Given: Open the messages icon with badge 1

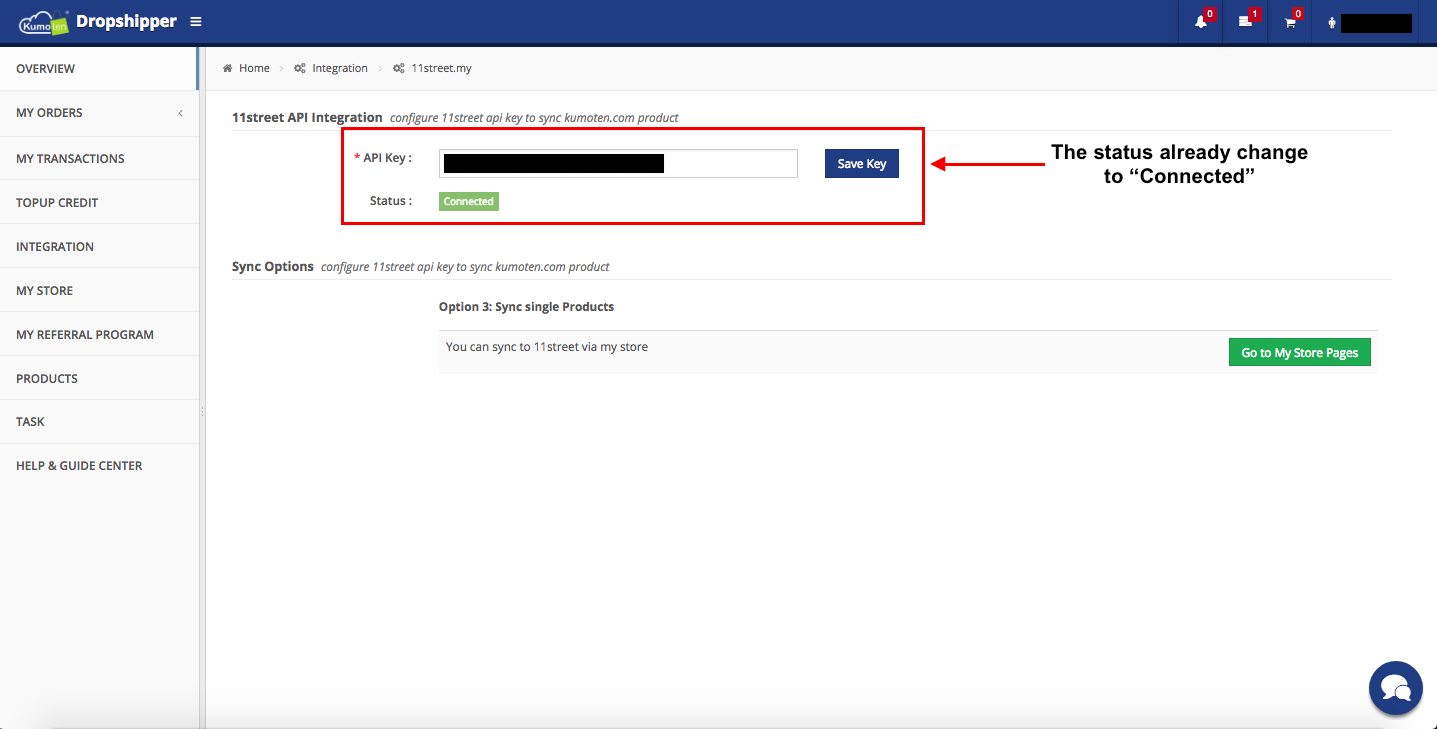Looking at the screenshot, I should coord(1245,22).
